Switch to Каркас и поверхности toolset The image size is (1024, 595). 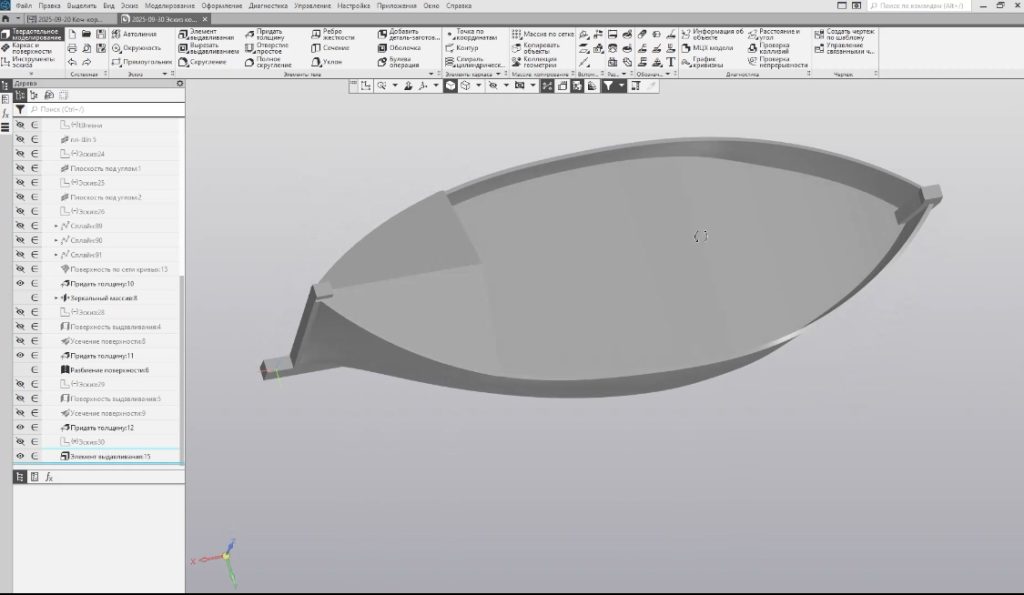(31, 47)
